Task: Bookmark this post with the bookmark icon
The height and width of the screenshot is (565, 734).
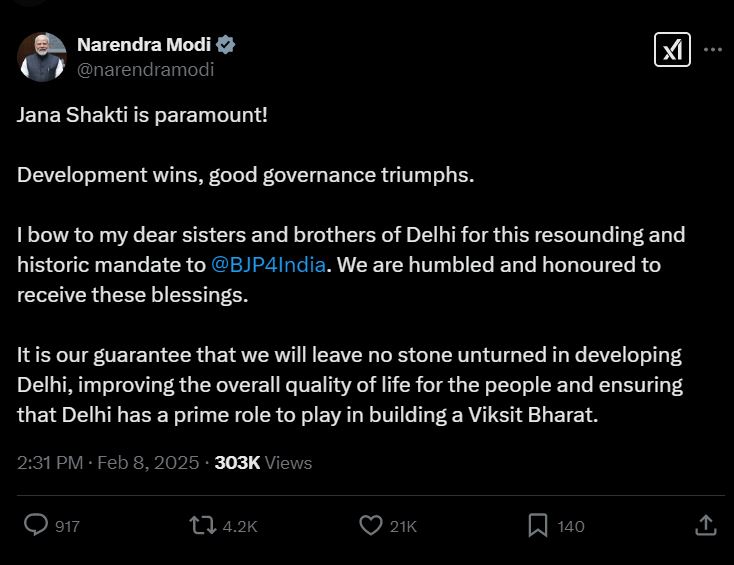Action: click(538, 525)
